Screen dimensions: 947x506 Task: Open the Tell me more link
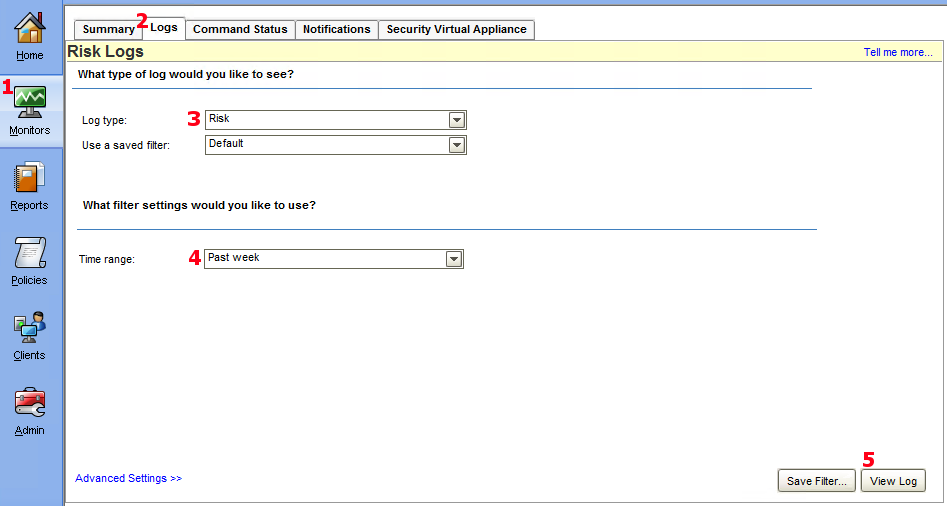click(x=897, y=52)
